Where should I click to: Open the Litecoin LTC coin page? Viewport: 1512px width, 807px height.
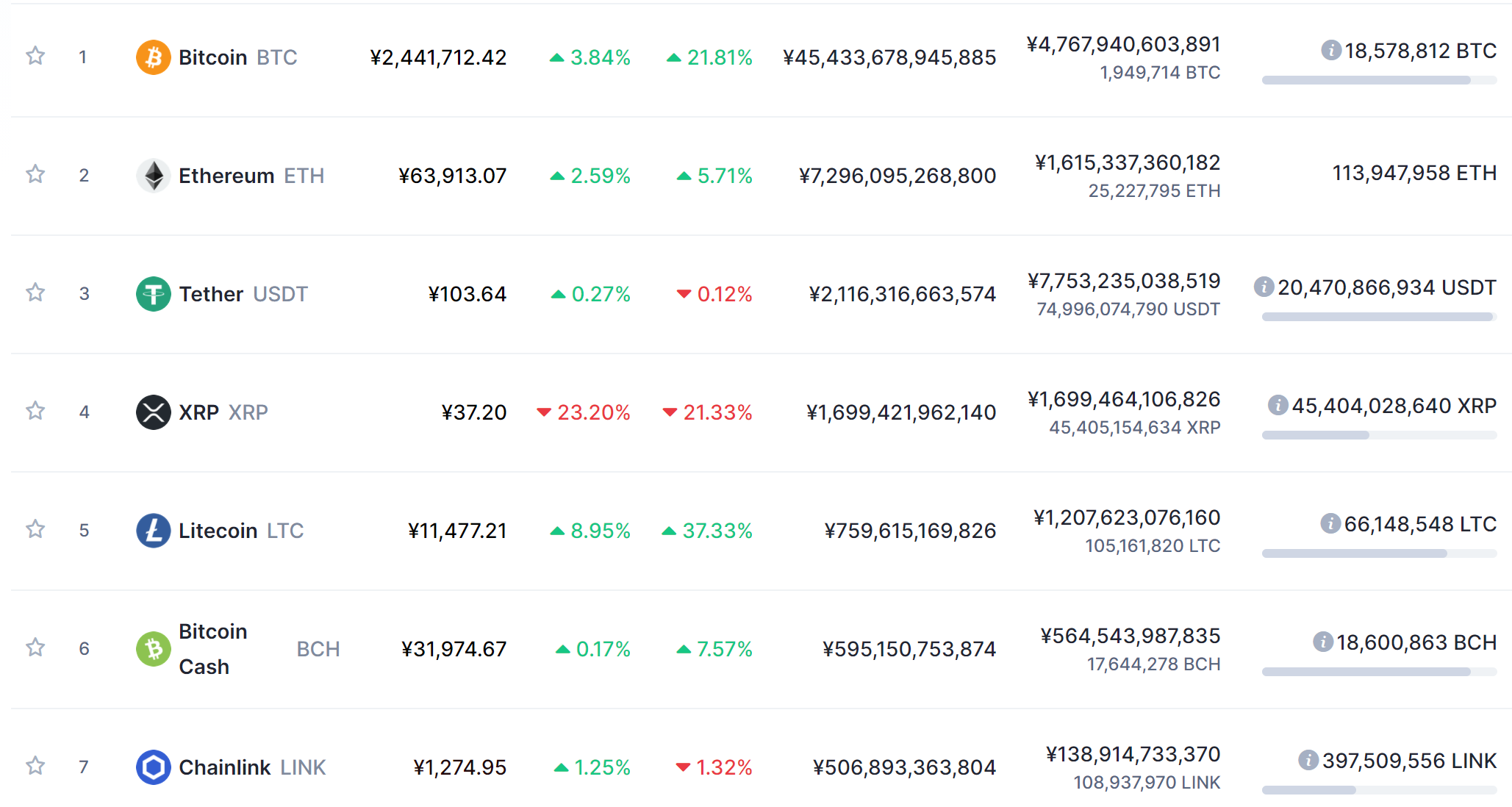[241, 531]
